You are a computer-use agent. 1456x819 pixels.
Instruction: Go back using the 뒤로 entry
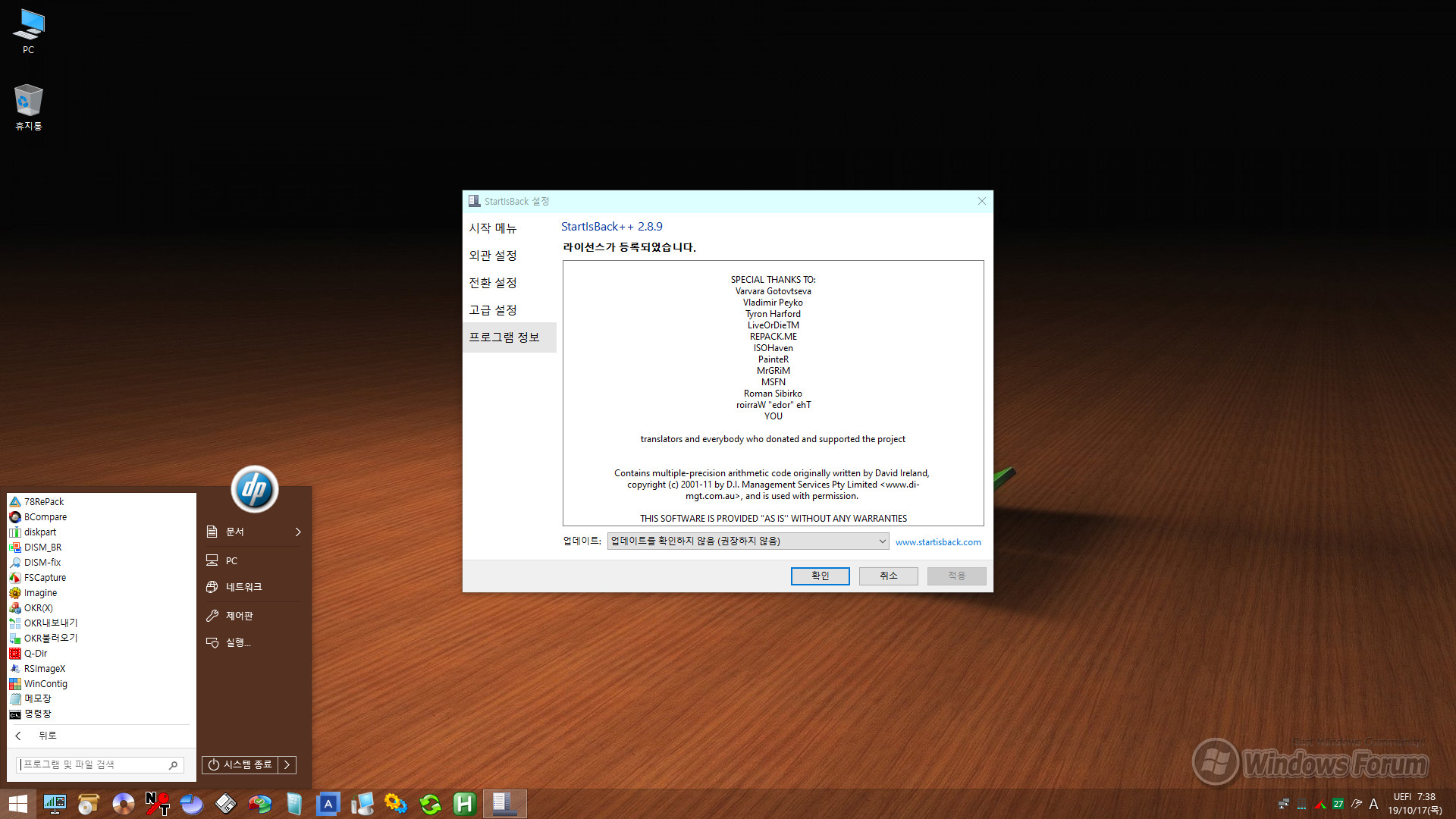47,736
